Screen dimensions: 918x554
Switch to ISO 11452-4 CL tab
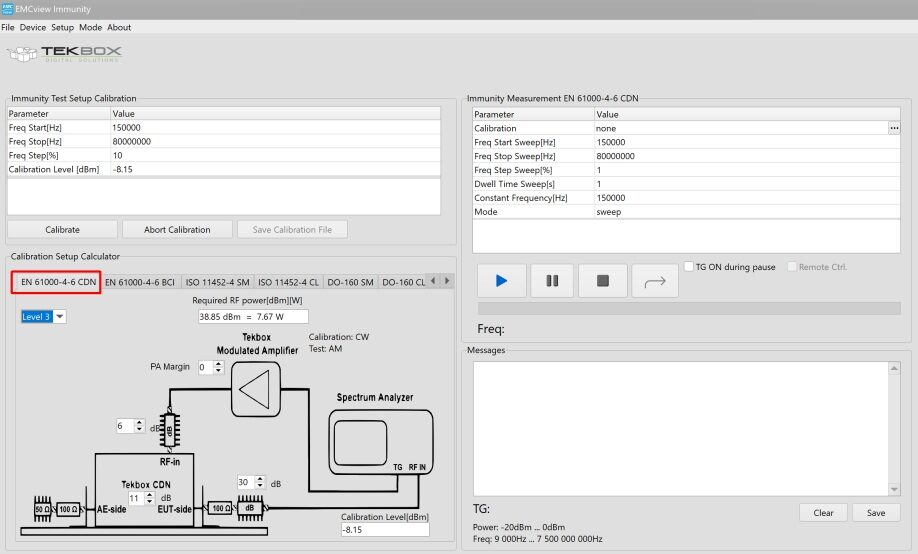[288, 282]
